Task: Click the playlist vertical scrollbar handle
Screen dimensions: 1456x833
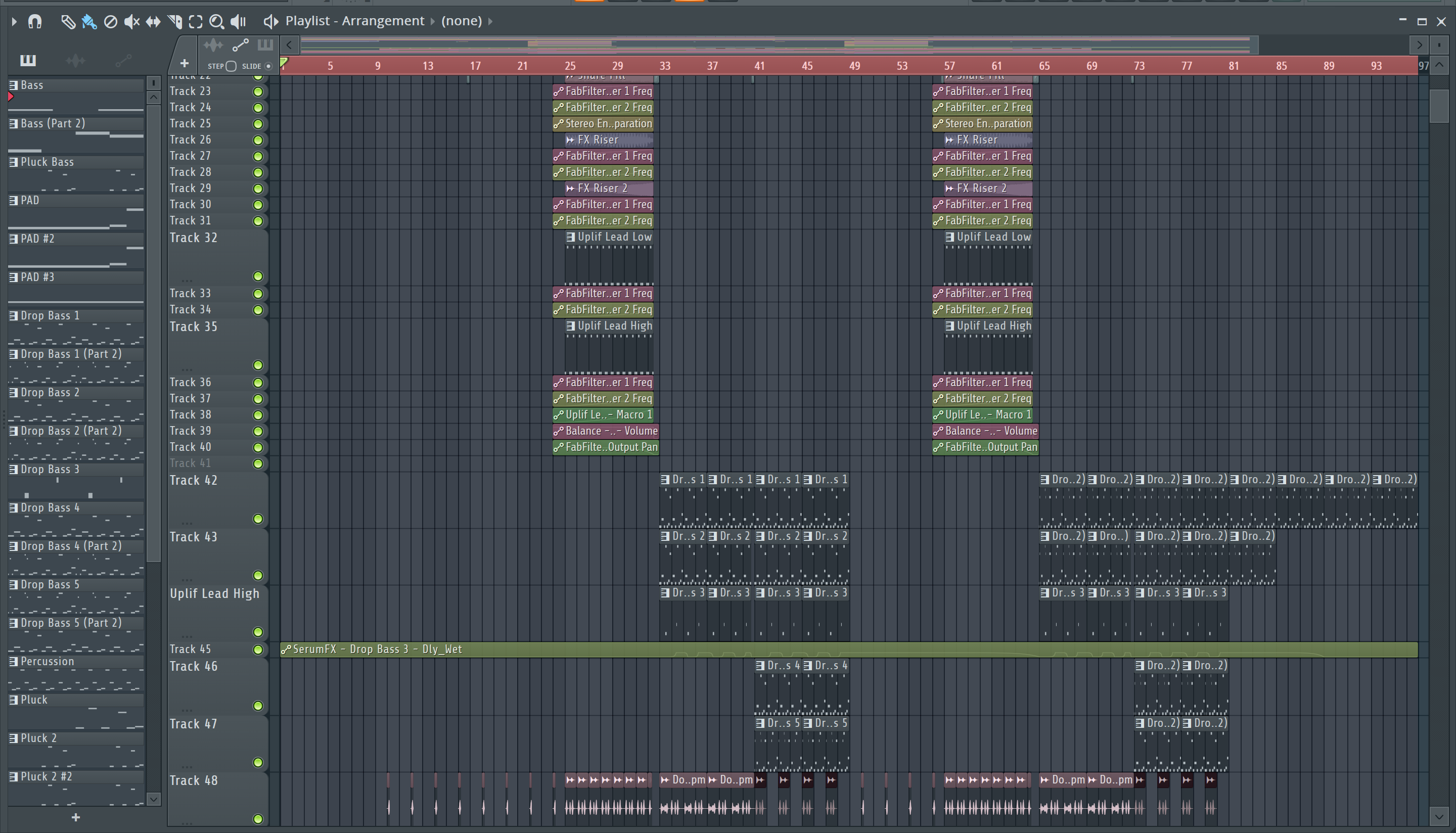Action: tap(1439, 106)
